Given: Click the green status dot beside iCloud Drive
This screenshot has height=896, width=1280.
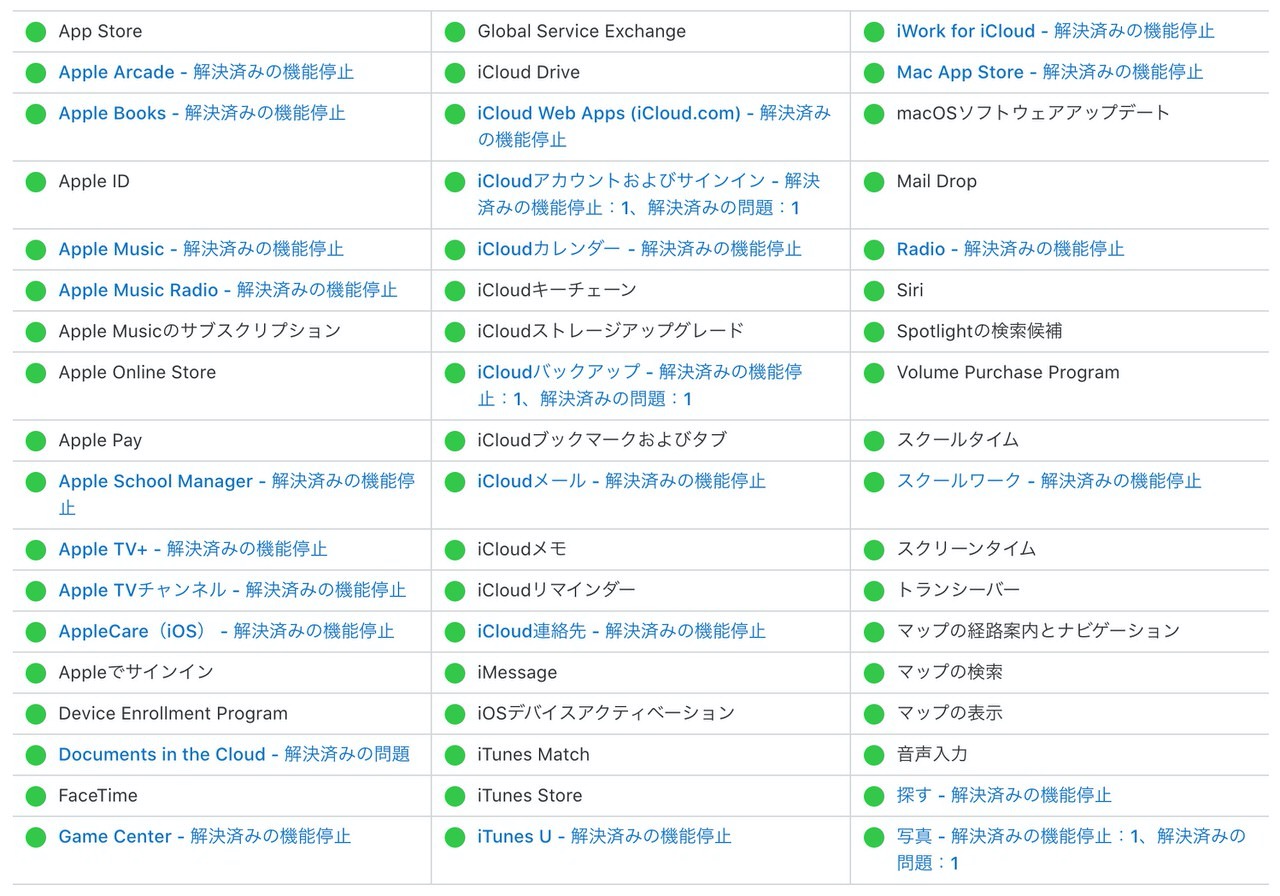Looking at the screenshot, I should [x=455, y=73].
